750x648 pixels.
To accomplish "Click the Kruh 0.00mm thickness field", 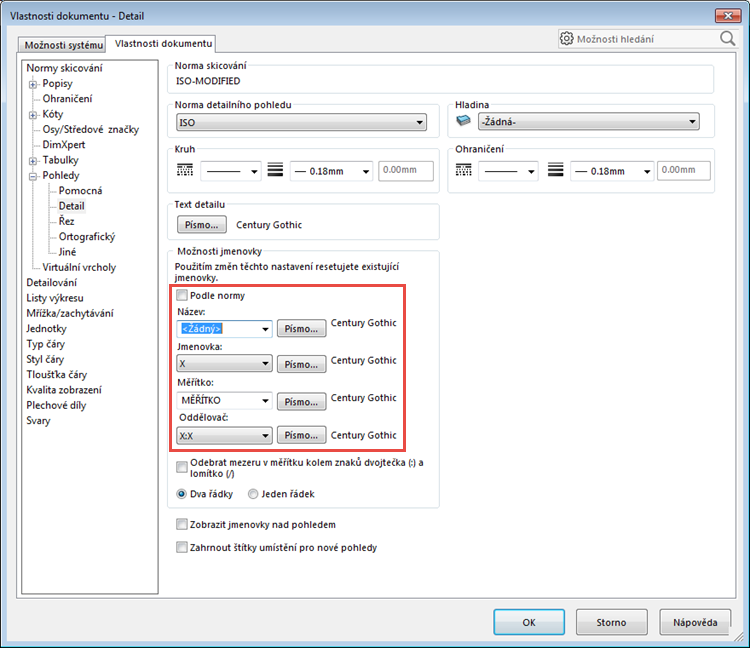I will coord(406,171).
